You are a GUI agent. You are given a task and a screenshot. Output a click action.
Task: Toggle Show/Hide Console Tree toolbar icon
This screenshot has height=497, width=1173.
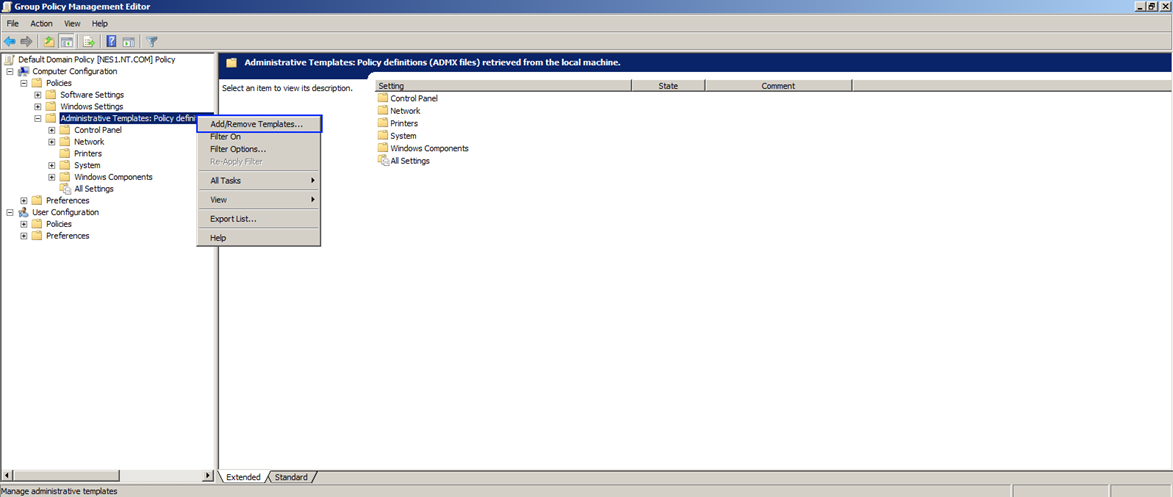pos(66,42)
